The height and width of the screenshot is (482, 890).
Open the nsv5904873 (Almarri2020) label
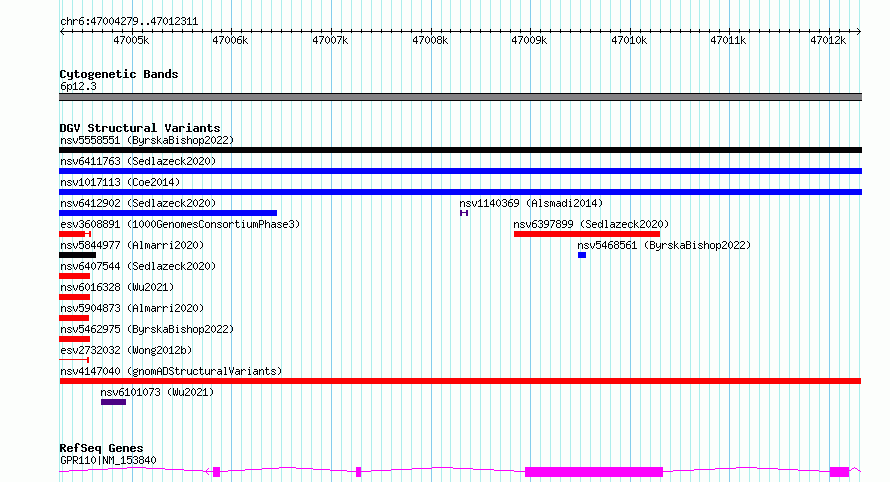coord(132,308)
